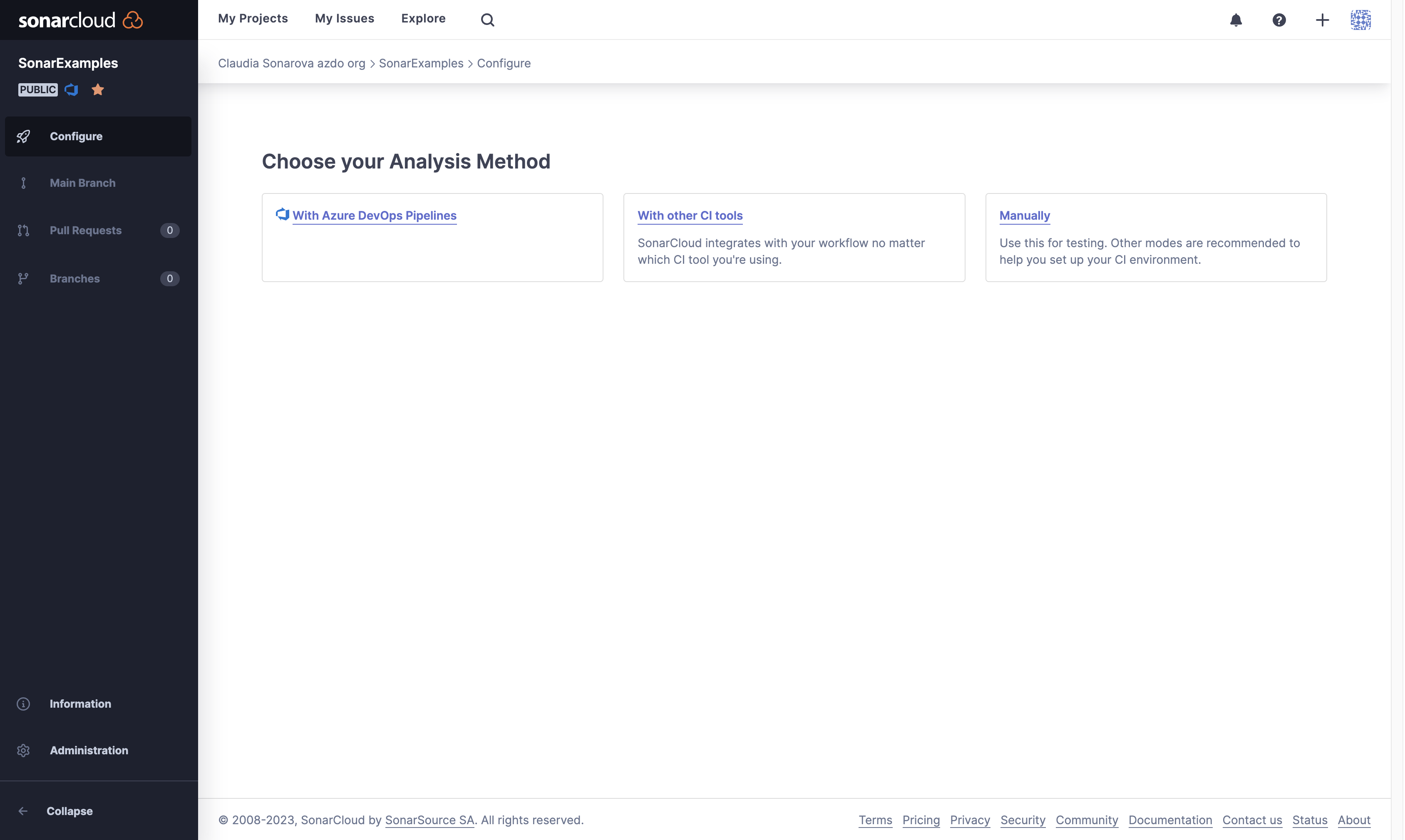1405x840 pixels.
Task: Click the PUBLIC visibility badge
Action: (x=38, y=89)
